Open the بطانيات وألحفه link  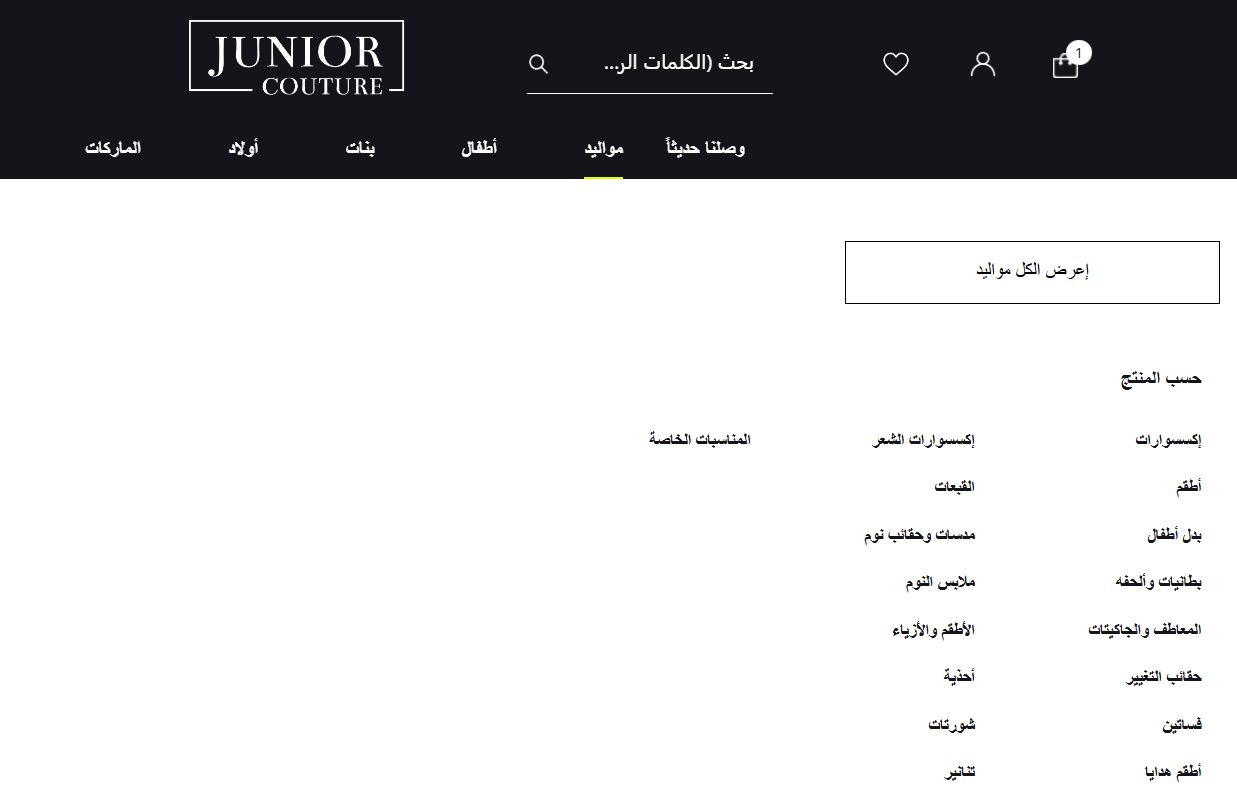click(x=1159, y=582)
